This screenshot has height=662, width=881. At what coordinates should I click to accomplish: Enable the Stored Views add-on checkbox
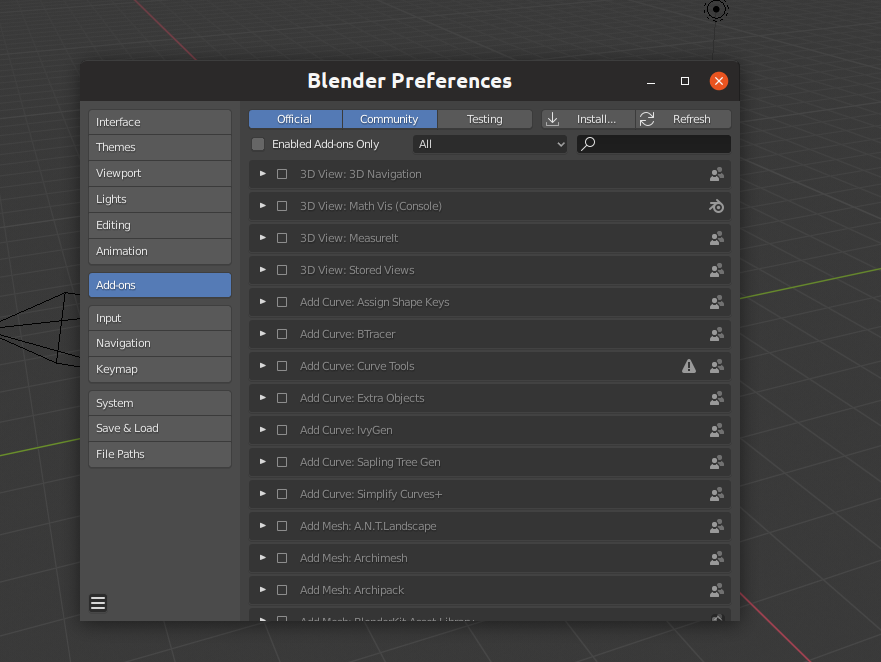point(282,270)
